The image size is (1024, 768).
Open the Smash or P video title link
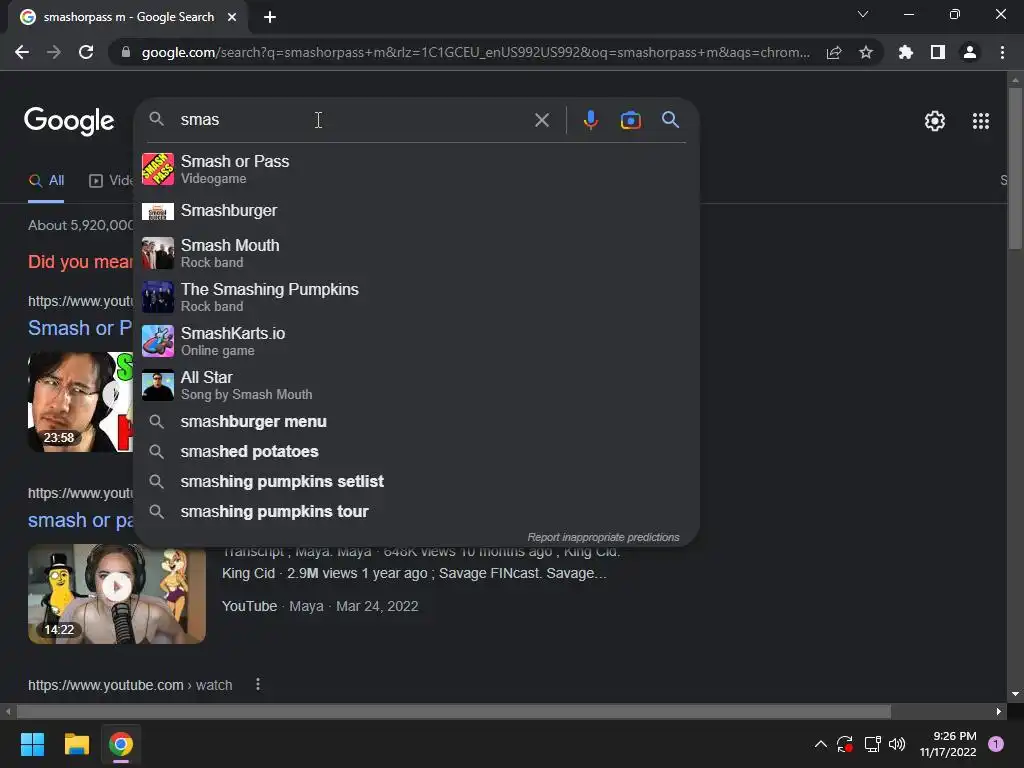tap(80, 328)
